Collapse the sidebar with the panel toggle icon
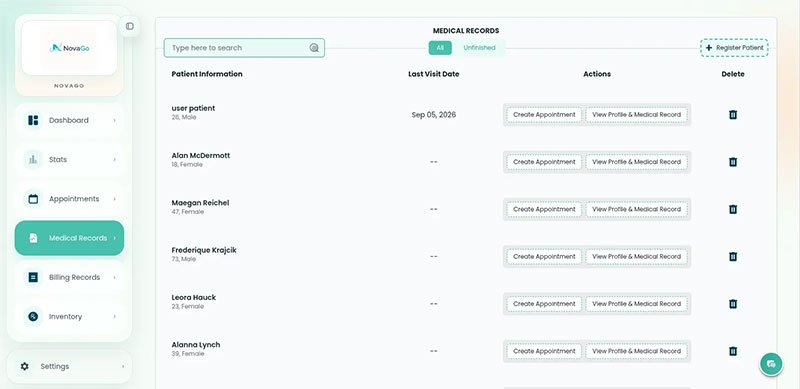This screenshot has height=389, width=800. [130, 26]
